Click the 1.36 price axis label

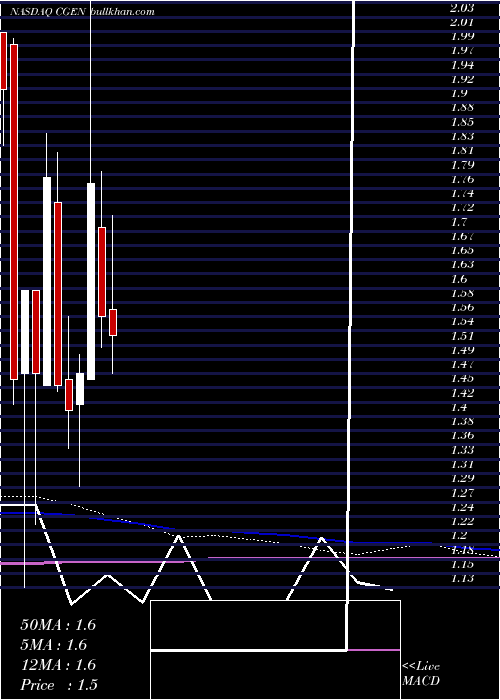coord(462,436)
